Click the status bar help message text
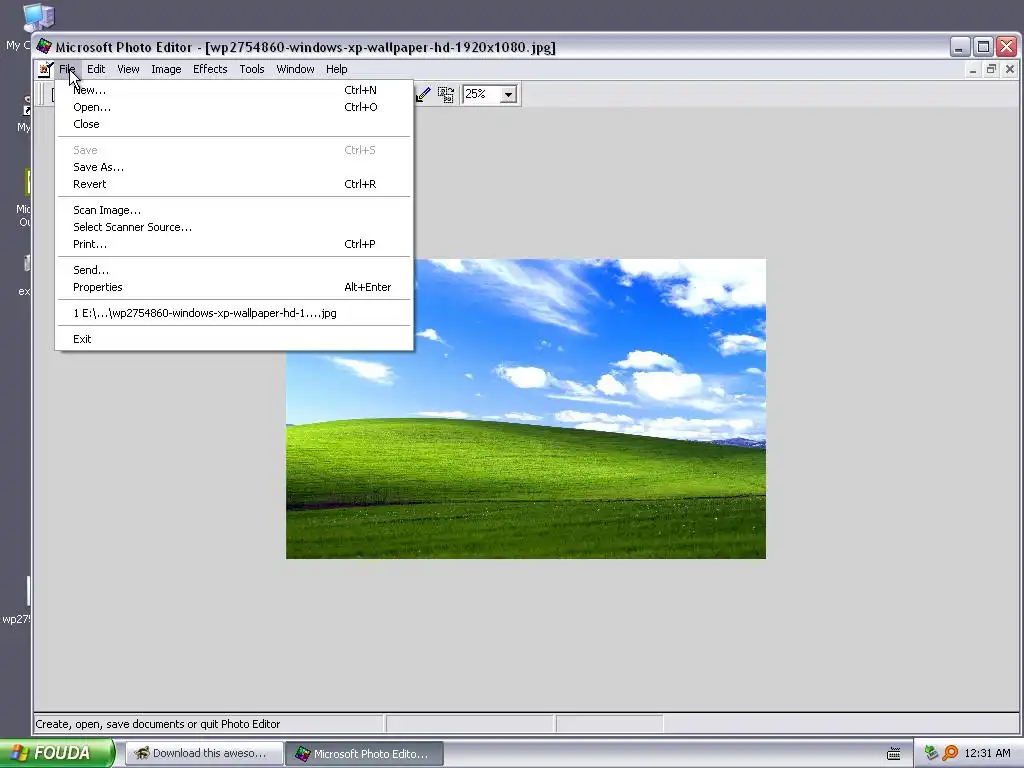Viewport: 1024px width, 768px height. [x=157, y=724]
